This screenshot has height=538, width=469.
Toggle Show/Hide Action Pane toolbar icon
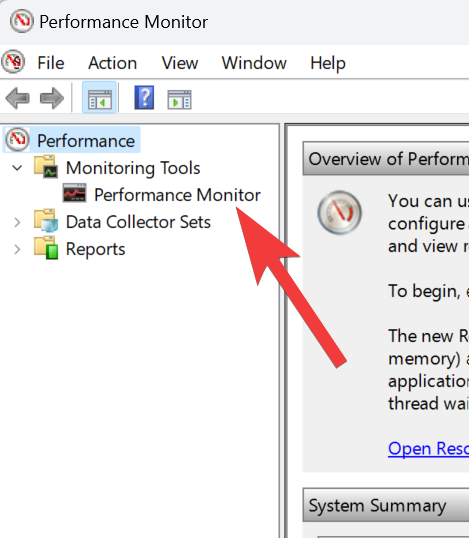[x=179, y=100]
